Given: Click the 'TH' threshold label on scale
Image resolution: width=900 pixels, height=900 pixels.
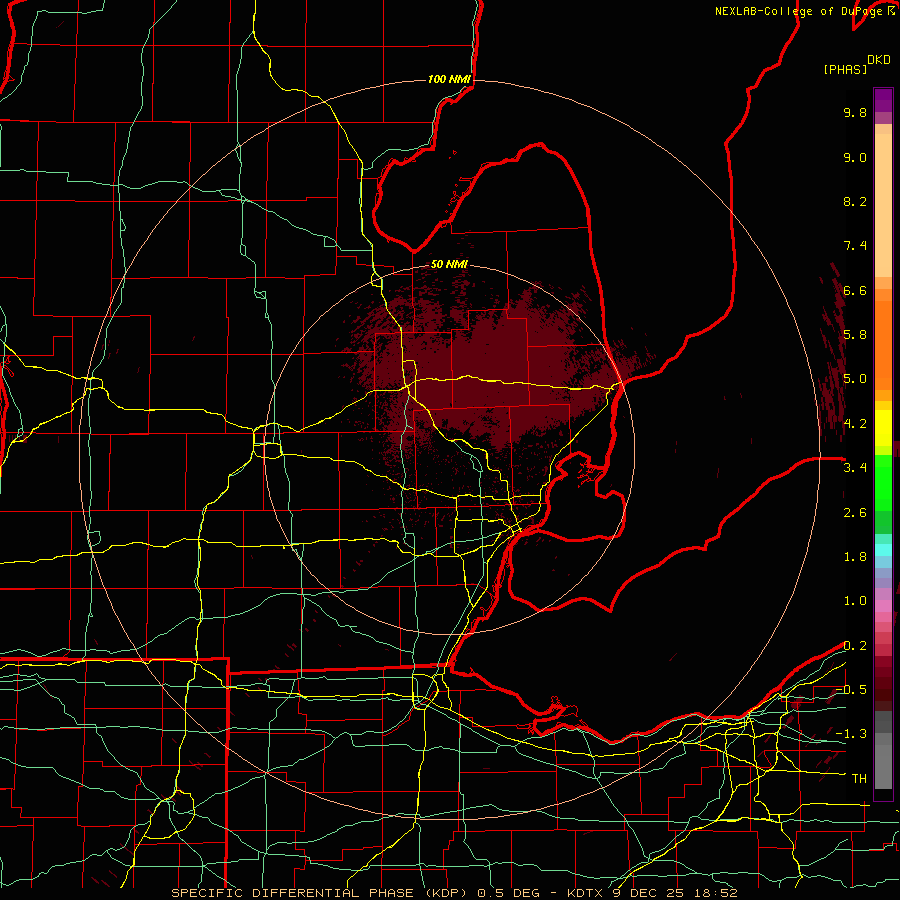Looking at the screenshot, I should (x=859, y=779).
